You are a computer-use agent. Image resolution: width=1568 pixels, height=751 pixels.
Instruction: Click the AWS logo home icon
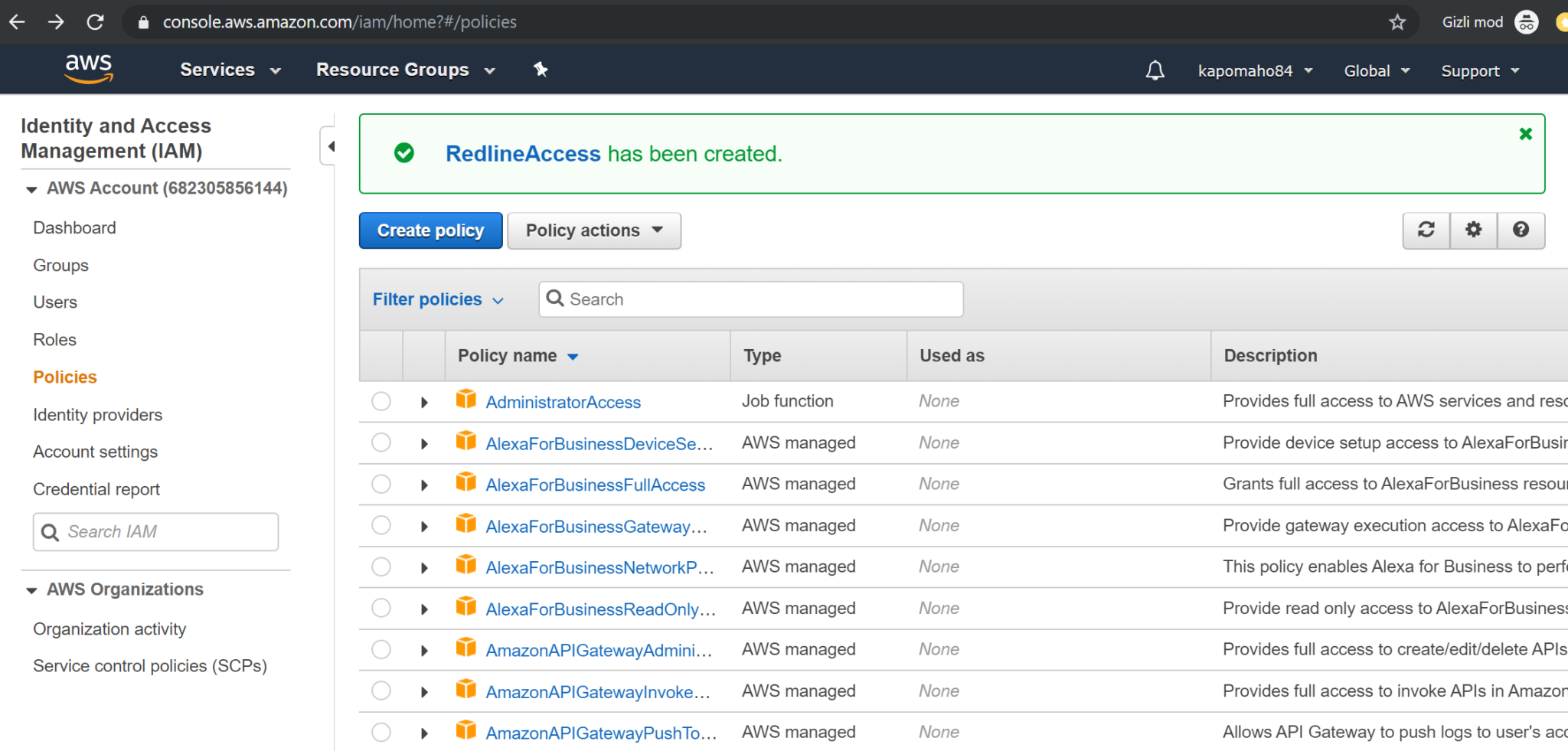click(89, 69)
